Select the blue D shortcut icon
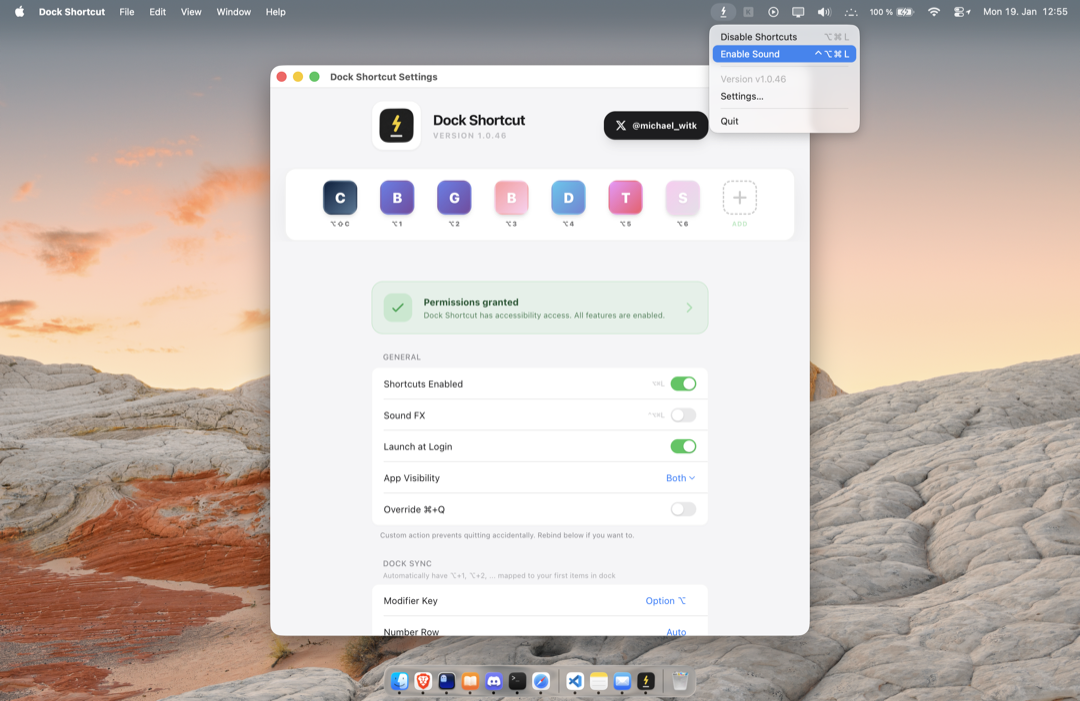This screenshot has height=701, width=1080. click(x=568, y=198)
